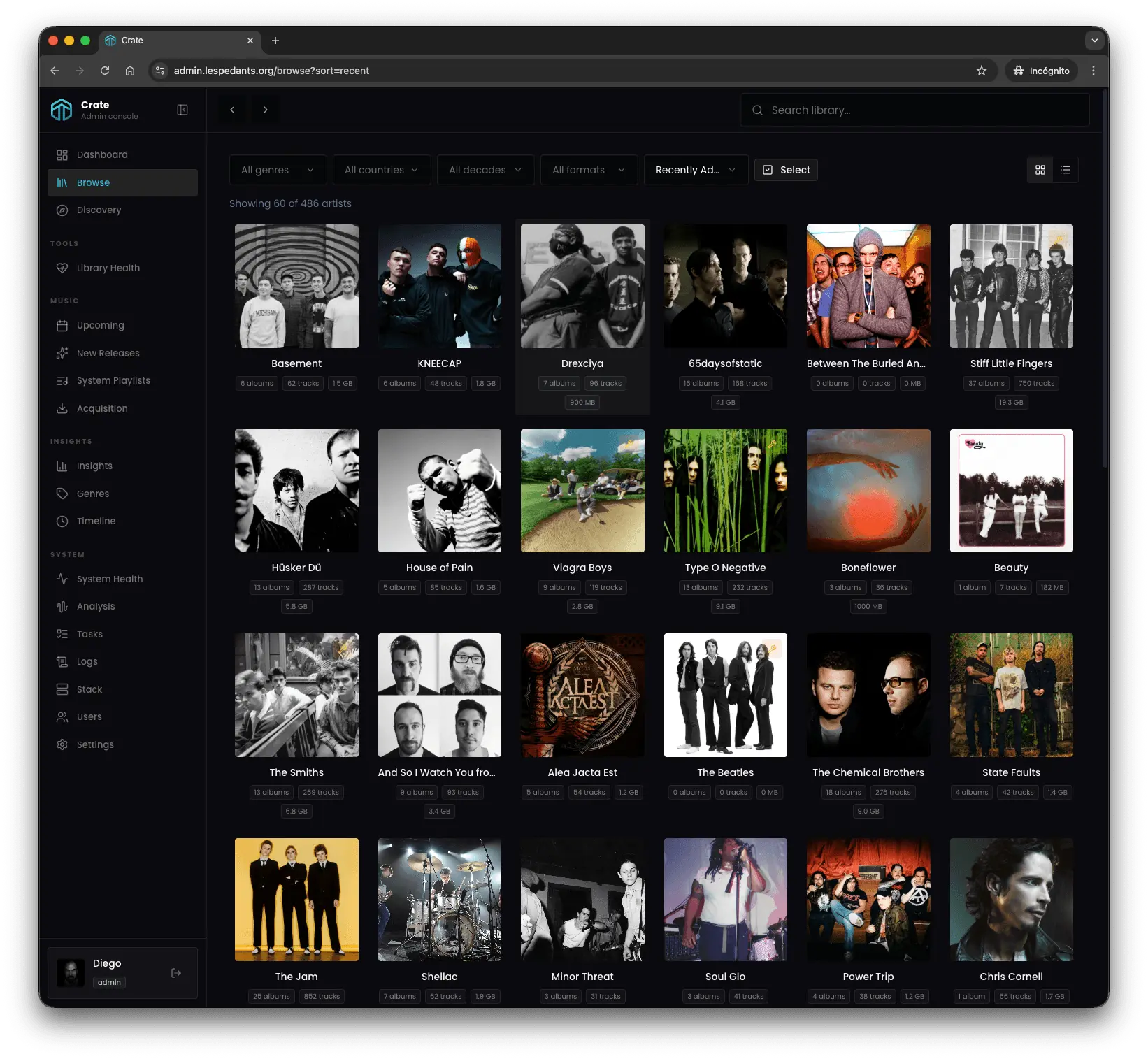View site information icon in address bar
Viewport: 1148px width, 1059px height.
coord(160,71)
